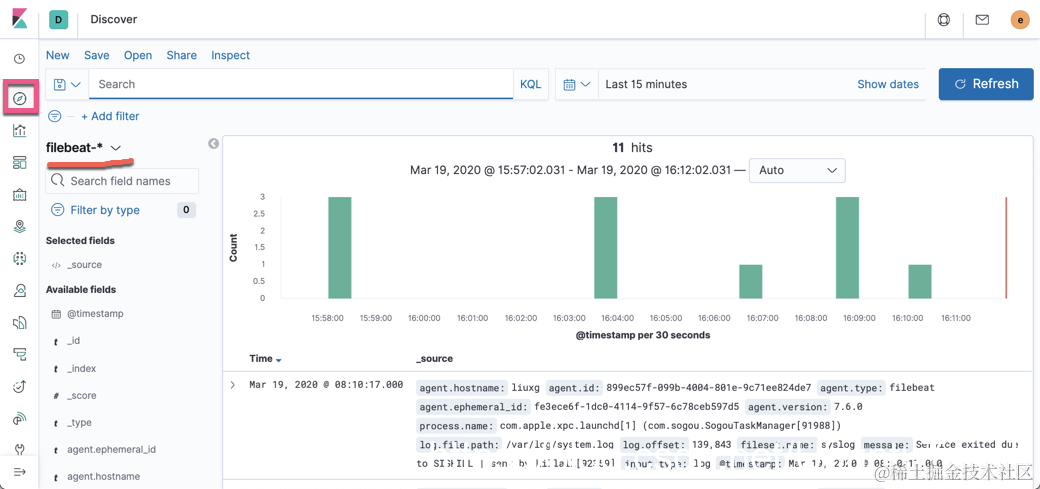Viewport: 1040px width, 489px height.
Task: Click histogram bar near 16:10:00
Action: click(x=920, y=281)
